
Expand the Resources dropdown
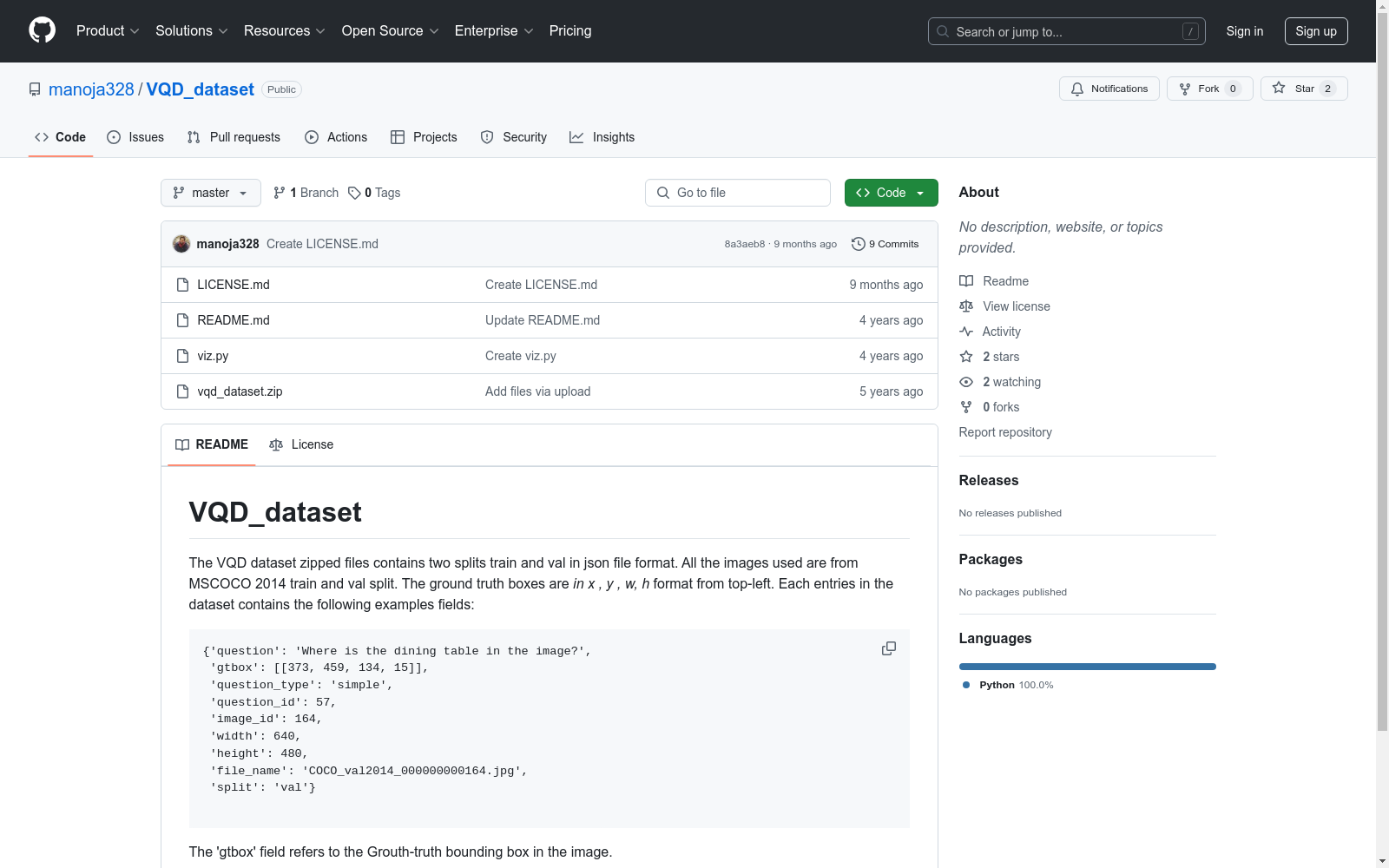[x=285, y=31]
